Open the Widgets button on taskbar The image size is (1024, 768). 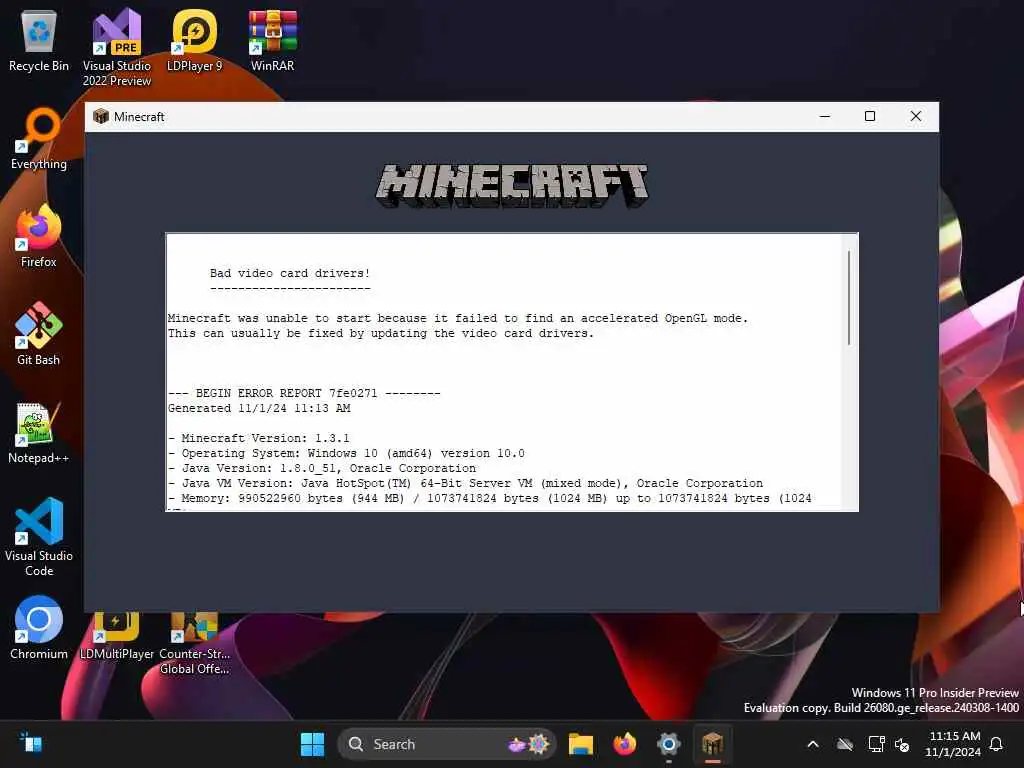pyautogui.click(x=30, y=744)
